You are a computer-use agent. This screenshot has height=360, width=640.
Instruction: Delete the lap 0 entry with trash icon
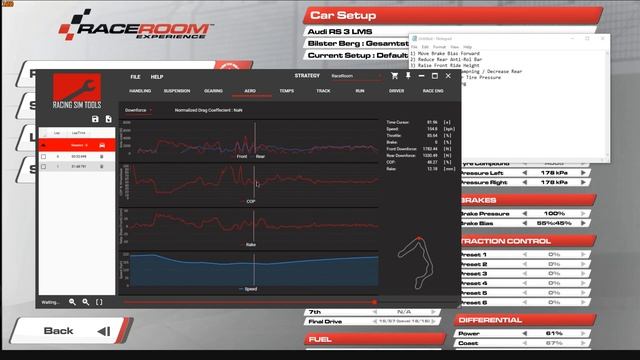[x=102, y=156]
